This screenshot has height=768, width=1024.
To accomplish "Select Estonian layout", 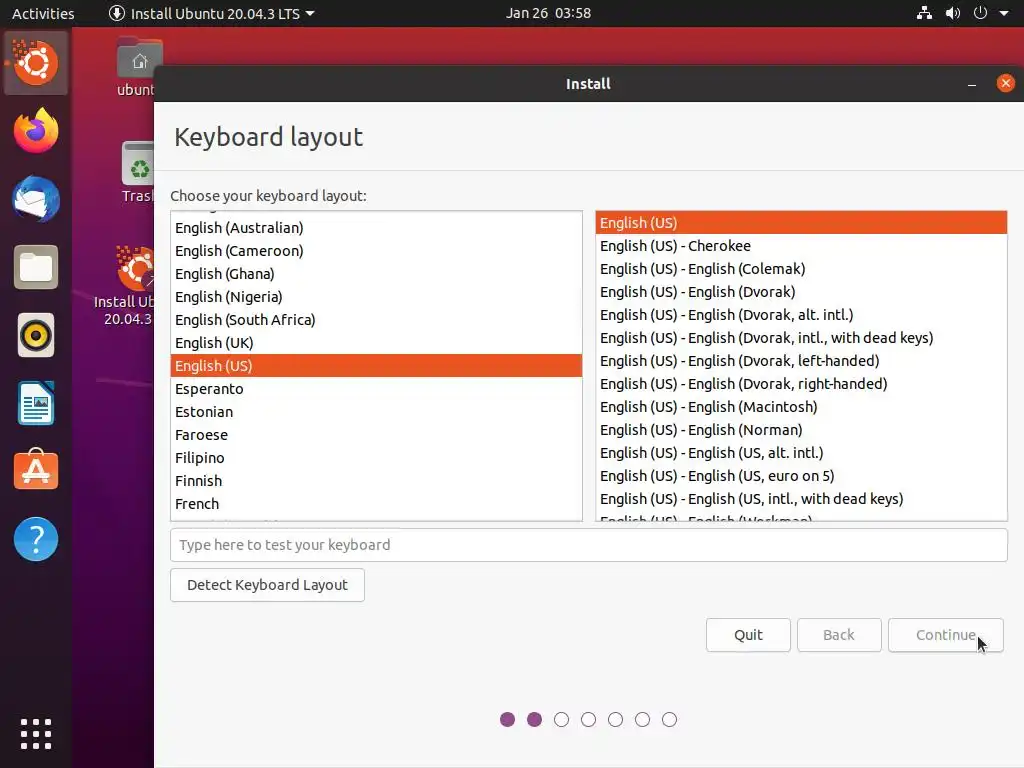I will point(376,411).
